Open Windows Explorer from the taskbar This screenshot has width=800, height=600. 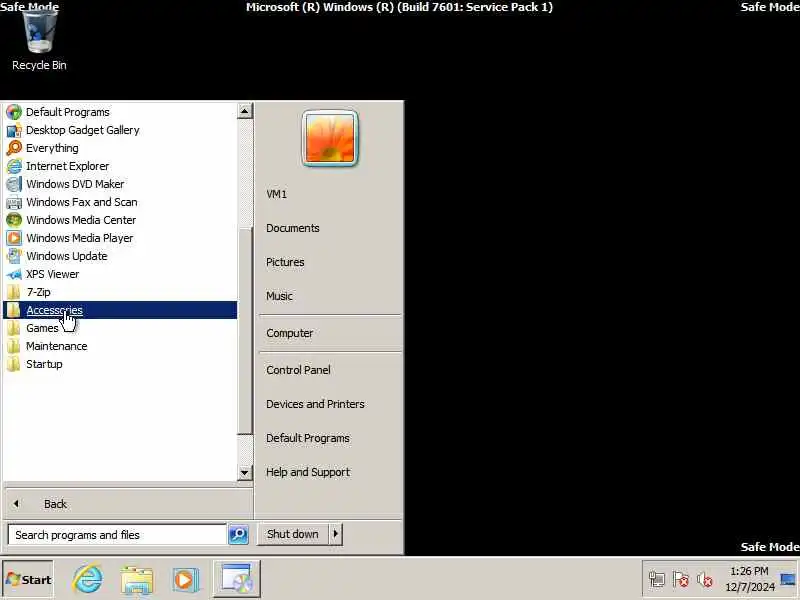(137, 579)
